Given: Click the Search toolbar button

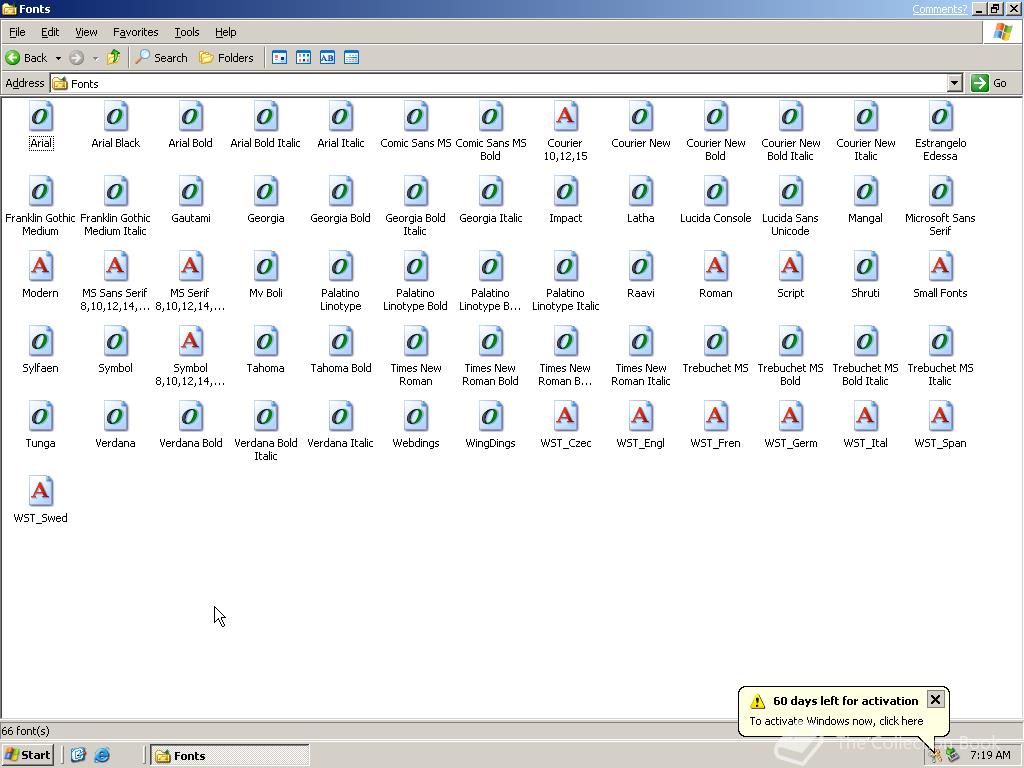Looking at the screenshot, I should [161, 57].
